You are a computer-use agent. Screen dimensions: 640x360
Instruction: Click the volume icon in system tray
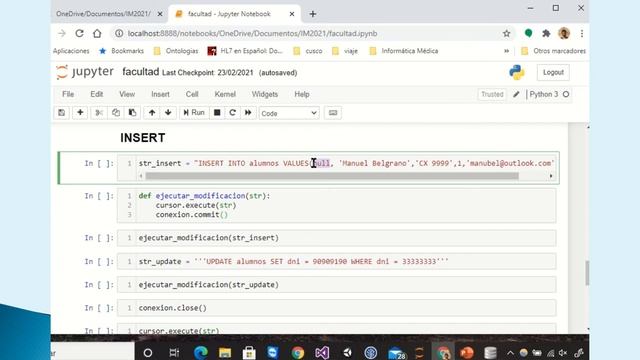[564, 353]
